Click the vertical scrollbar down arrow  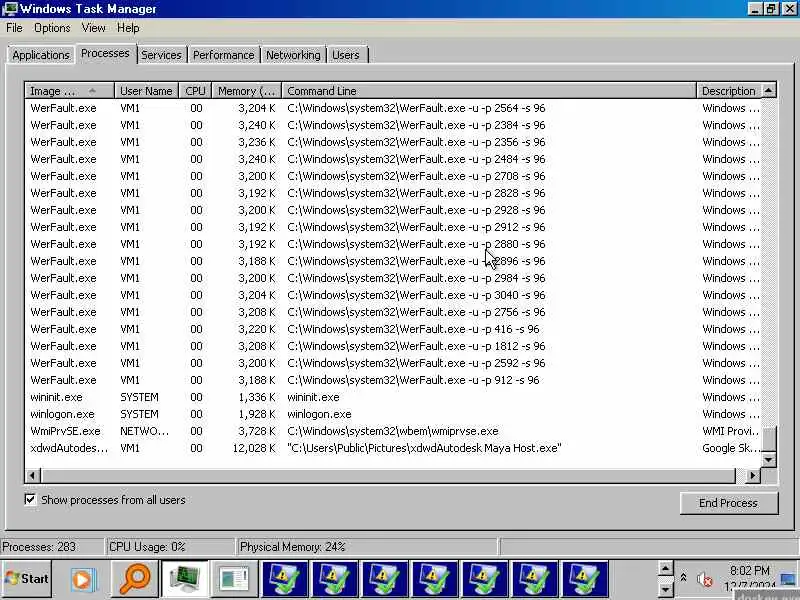pyautogui.click(x=769, y=460)
